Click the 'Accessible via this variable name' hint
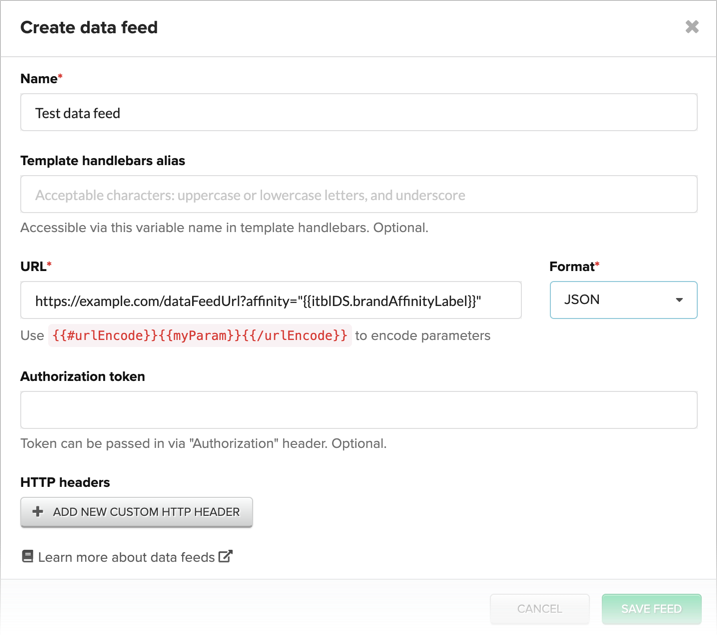The height and width of the screenshot is (636, 717). (225, 228)
